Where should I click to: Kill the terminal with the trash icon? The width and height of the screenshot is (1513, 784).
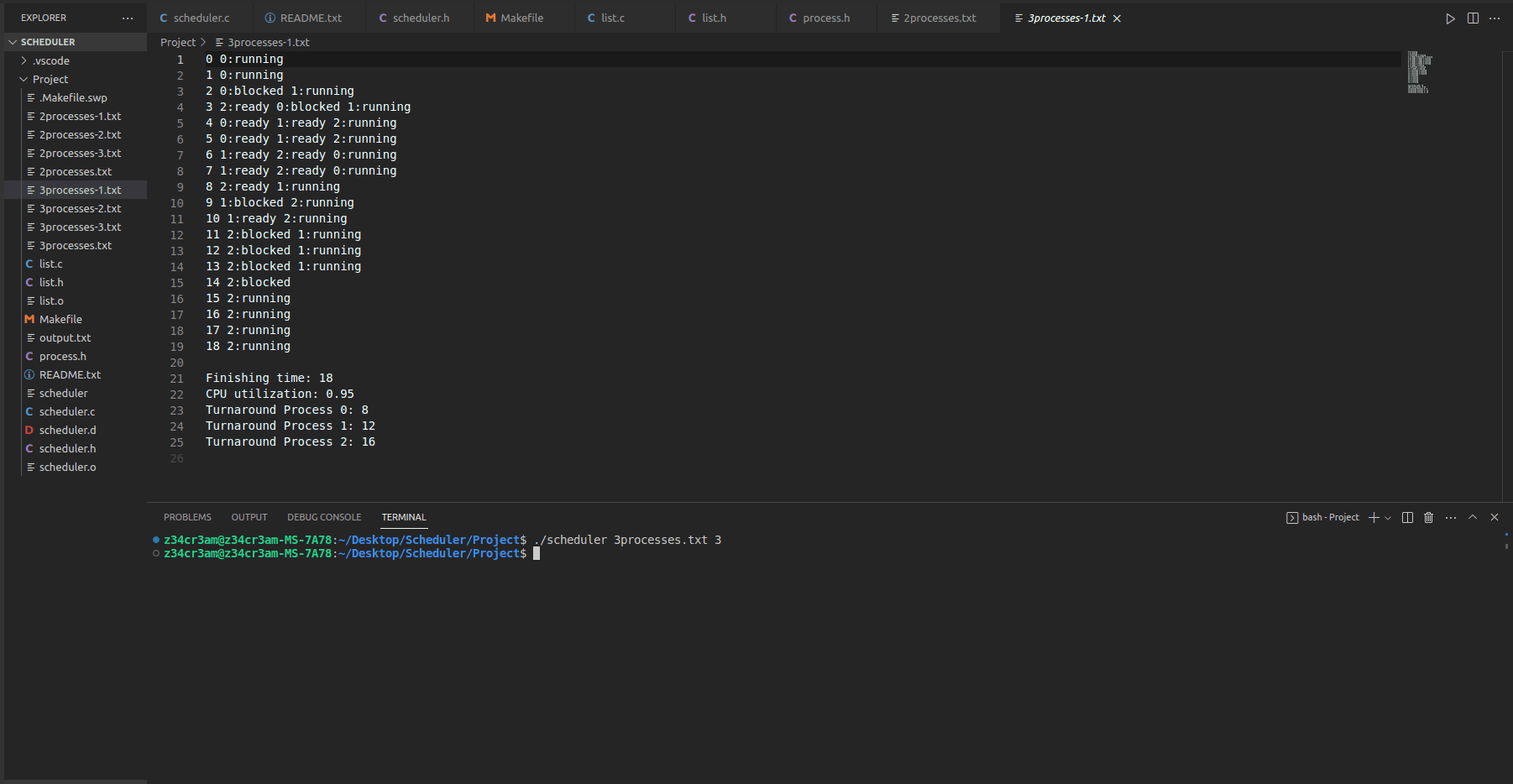(1428, 517)
